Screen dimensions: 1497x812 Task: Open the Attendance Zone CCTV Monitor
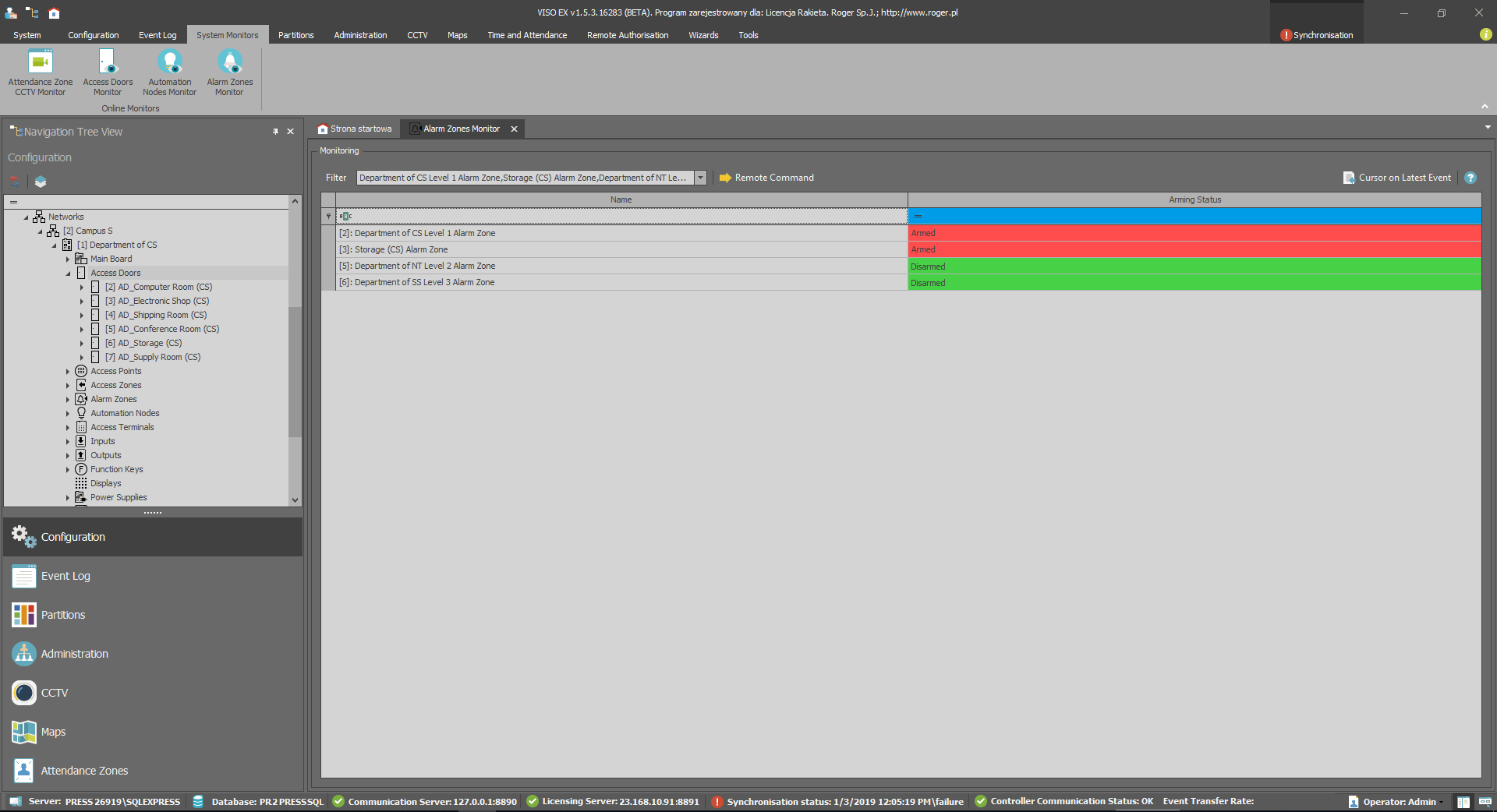(41, 72)
